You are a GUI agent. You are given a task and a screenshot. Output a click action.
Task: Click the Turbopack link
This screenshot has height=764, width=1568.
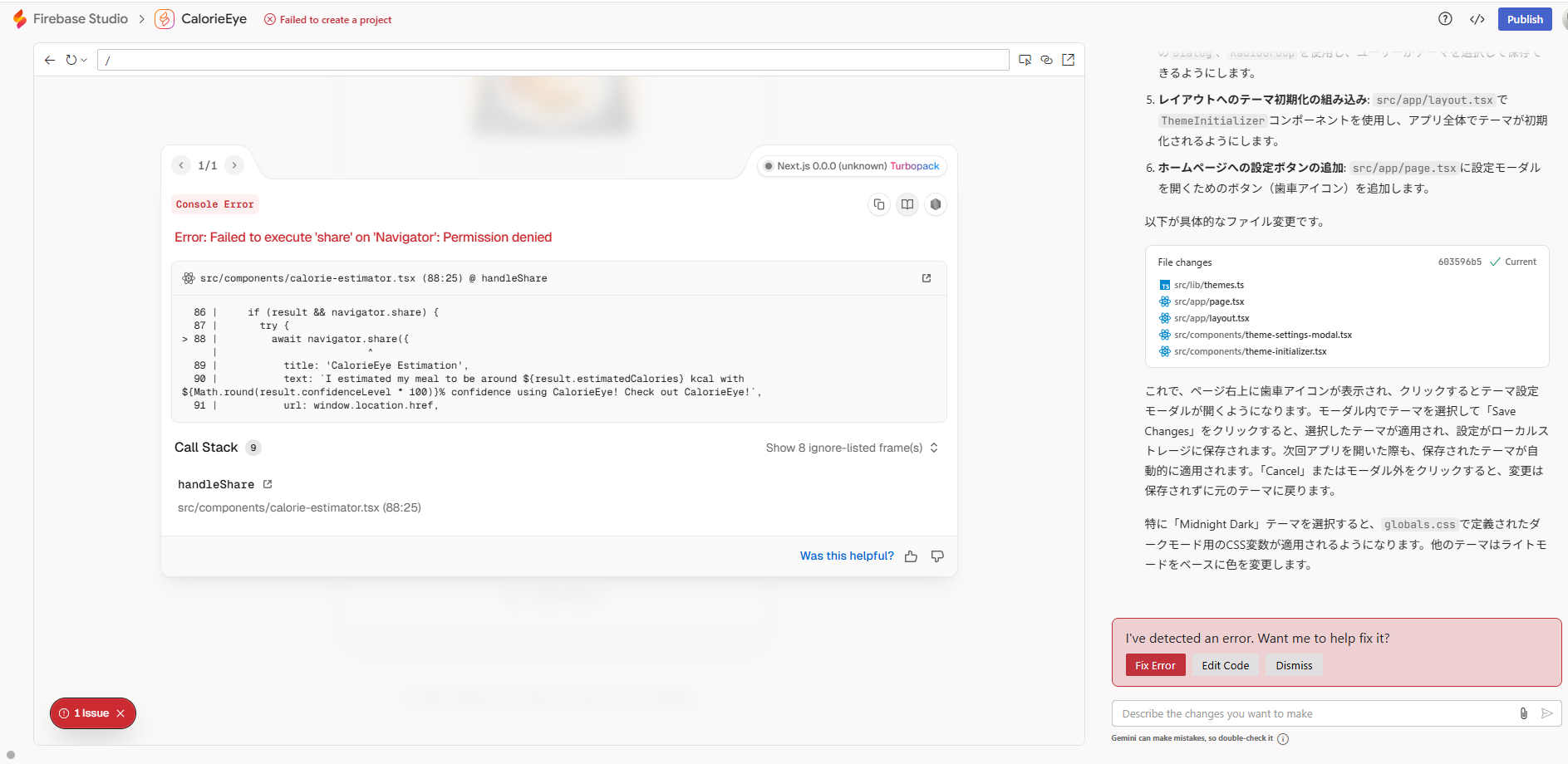click(x=915, y=166)
